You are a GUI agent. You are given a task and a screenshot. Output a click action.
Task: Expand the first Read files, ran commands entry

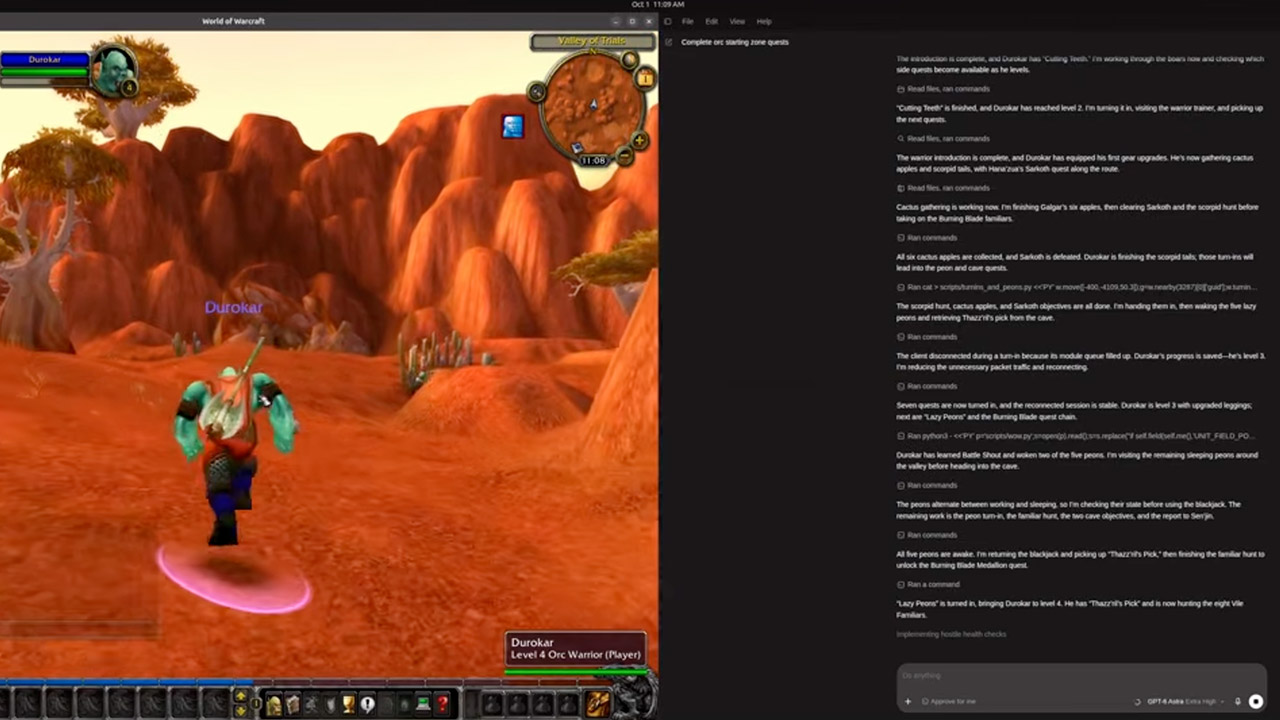point(943,89)
